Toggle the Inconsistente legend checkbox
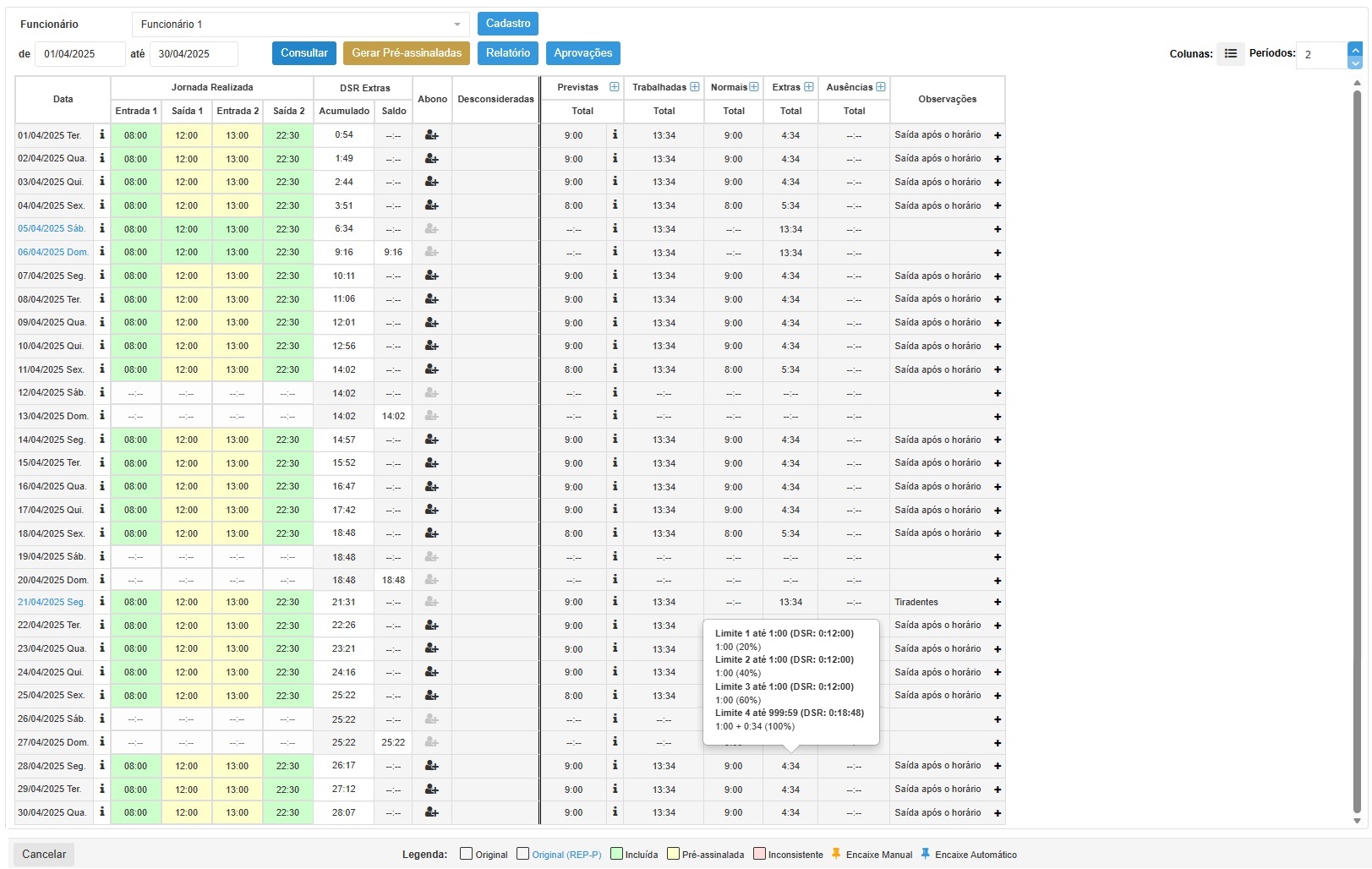The image size is (1372, 869). click(x=759, y=854)
